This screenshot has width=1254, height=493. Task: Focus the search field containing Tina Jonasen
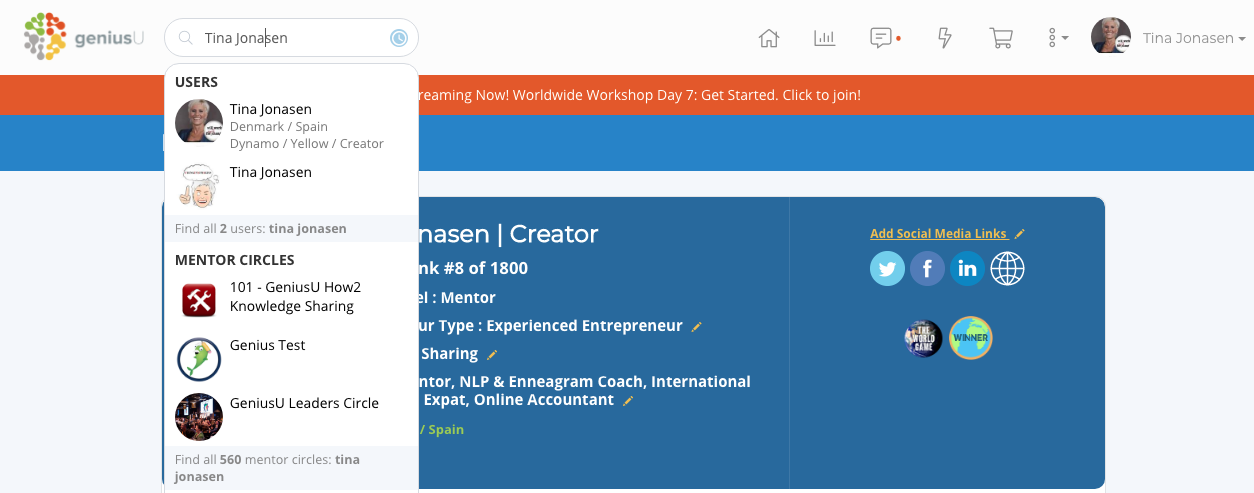(291, 38)
